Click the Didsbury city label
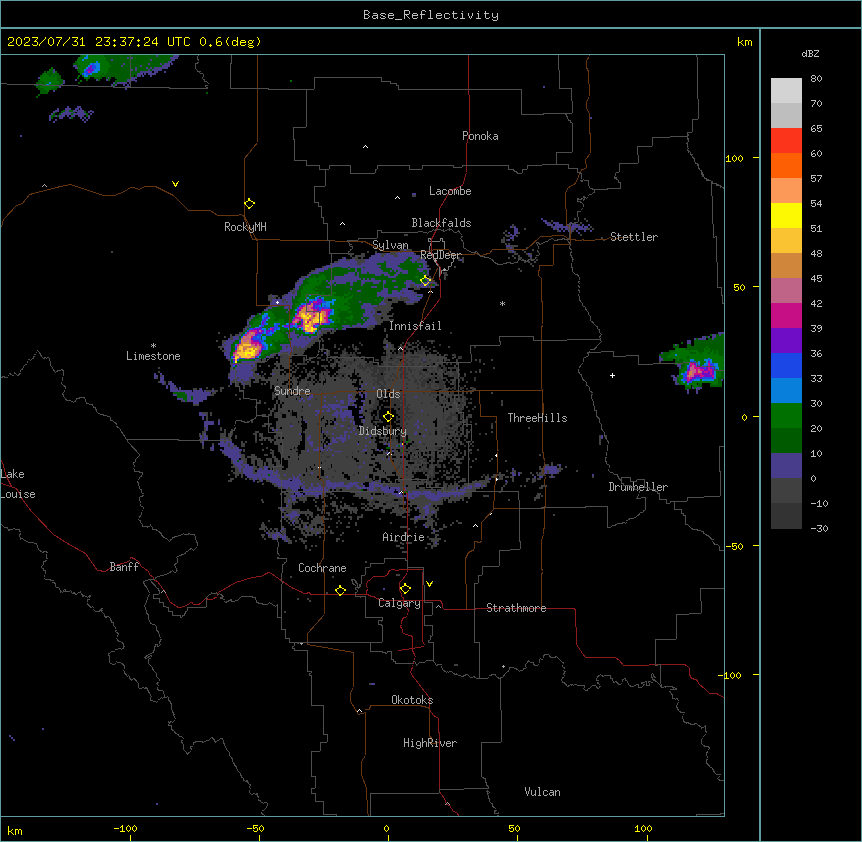This screenshot has width=862, height=842. [383, 431]
